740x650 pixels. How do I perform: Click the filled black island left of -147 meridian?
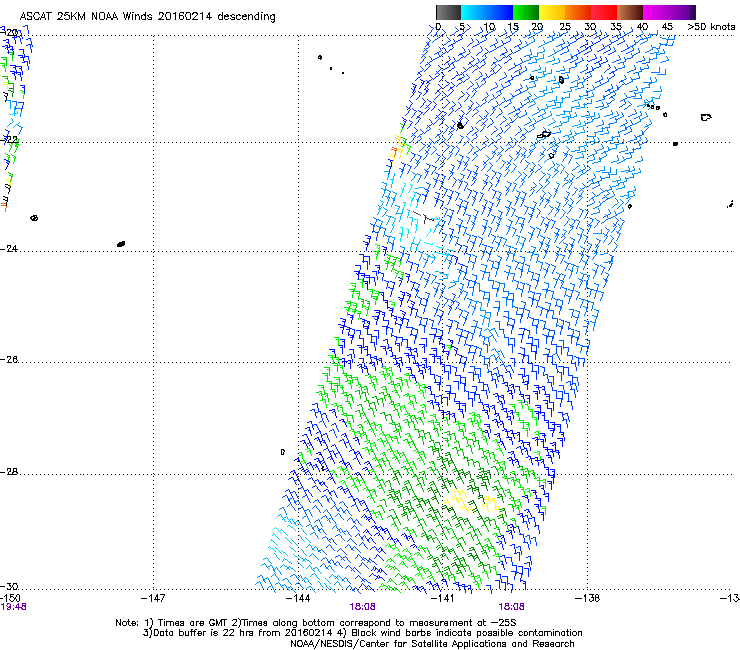(121, 244)
